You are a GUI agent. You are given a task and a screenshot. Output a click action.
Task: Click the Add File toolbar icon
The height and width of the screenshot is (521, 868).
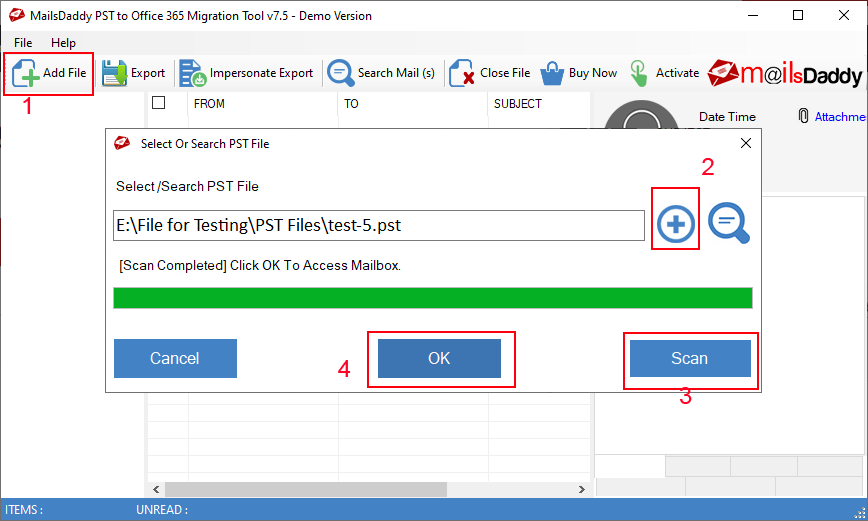pyautogui.click(x=26, y=73)
